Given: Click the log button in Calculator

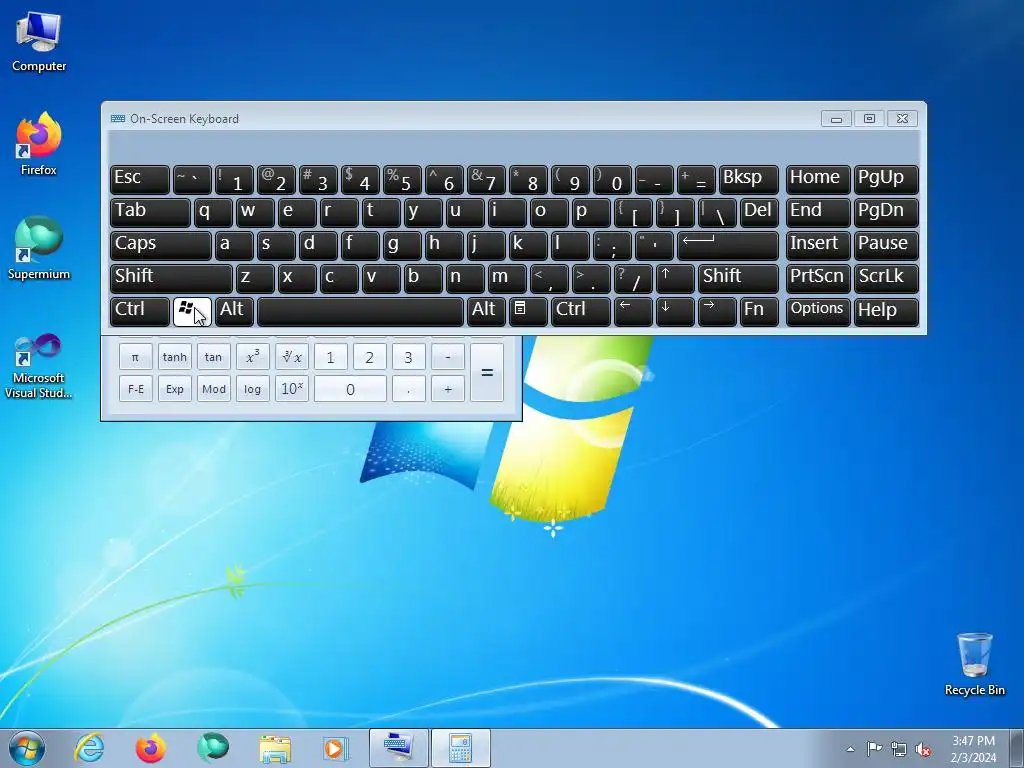Looking at the screenshot, I should [x=252, y=389].
